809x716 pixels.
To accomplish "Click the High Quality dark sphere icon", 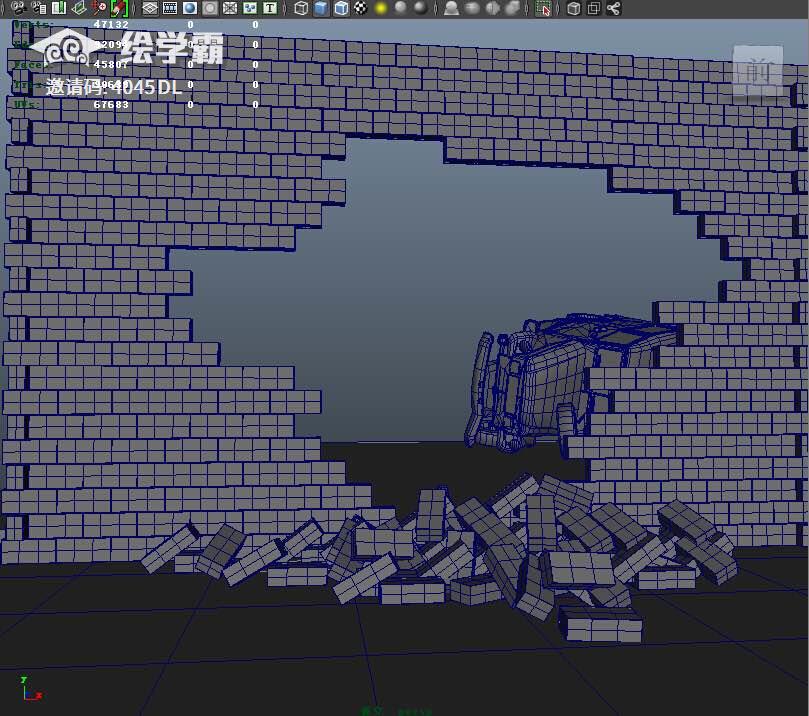I will tap(421, 8).
